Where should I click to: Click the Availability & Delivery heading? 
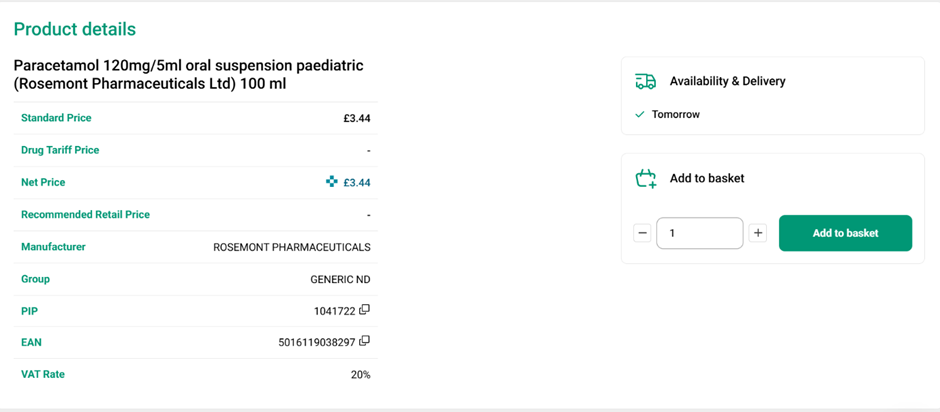point(727,81)
